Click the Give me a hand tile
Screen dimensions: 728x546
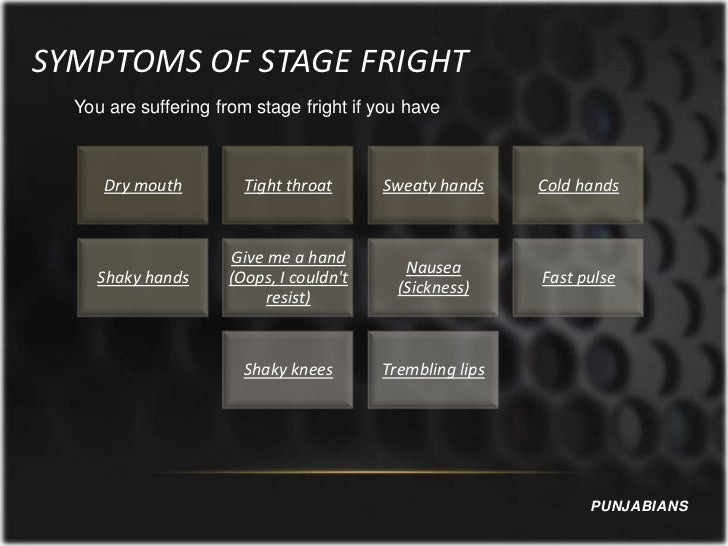coord(288,278)
